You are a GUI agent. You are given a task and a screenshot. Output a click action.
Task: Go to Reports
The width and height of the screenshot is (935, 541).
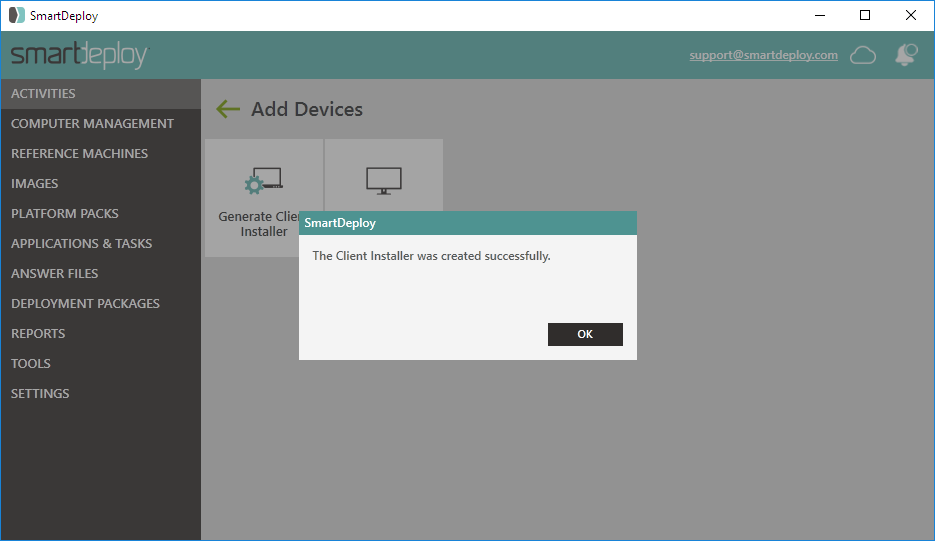(x=101, y=333)
